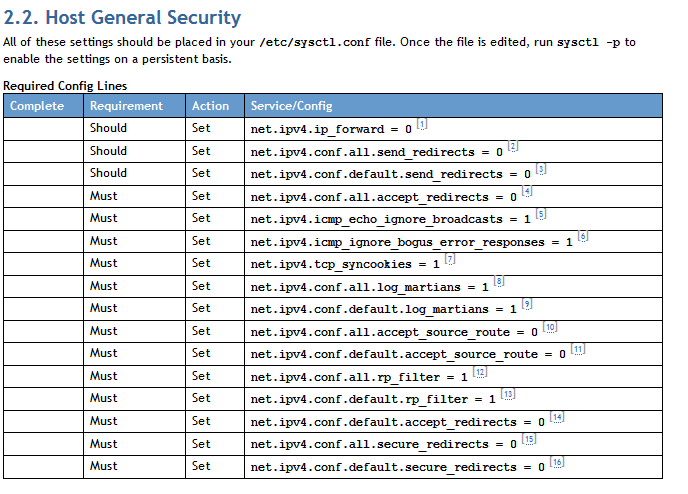Image resolution: width=688 pixels, height=494 pixels.
Task: Open footnote 13 for default.rp_filter
Action: (508, 395)
